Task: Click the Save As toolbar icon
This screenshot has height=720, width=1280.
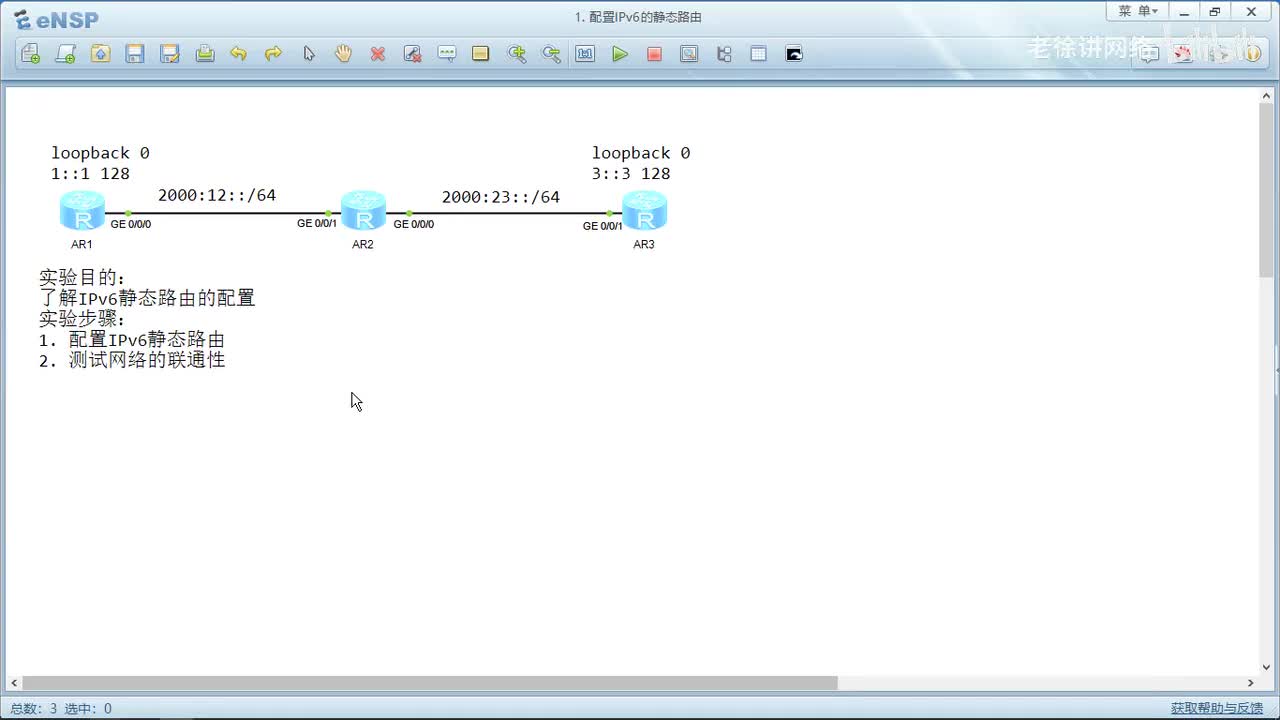Action: pos(170,54)
